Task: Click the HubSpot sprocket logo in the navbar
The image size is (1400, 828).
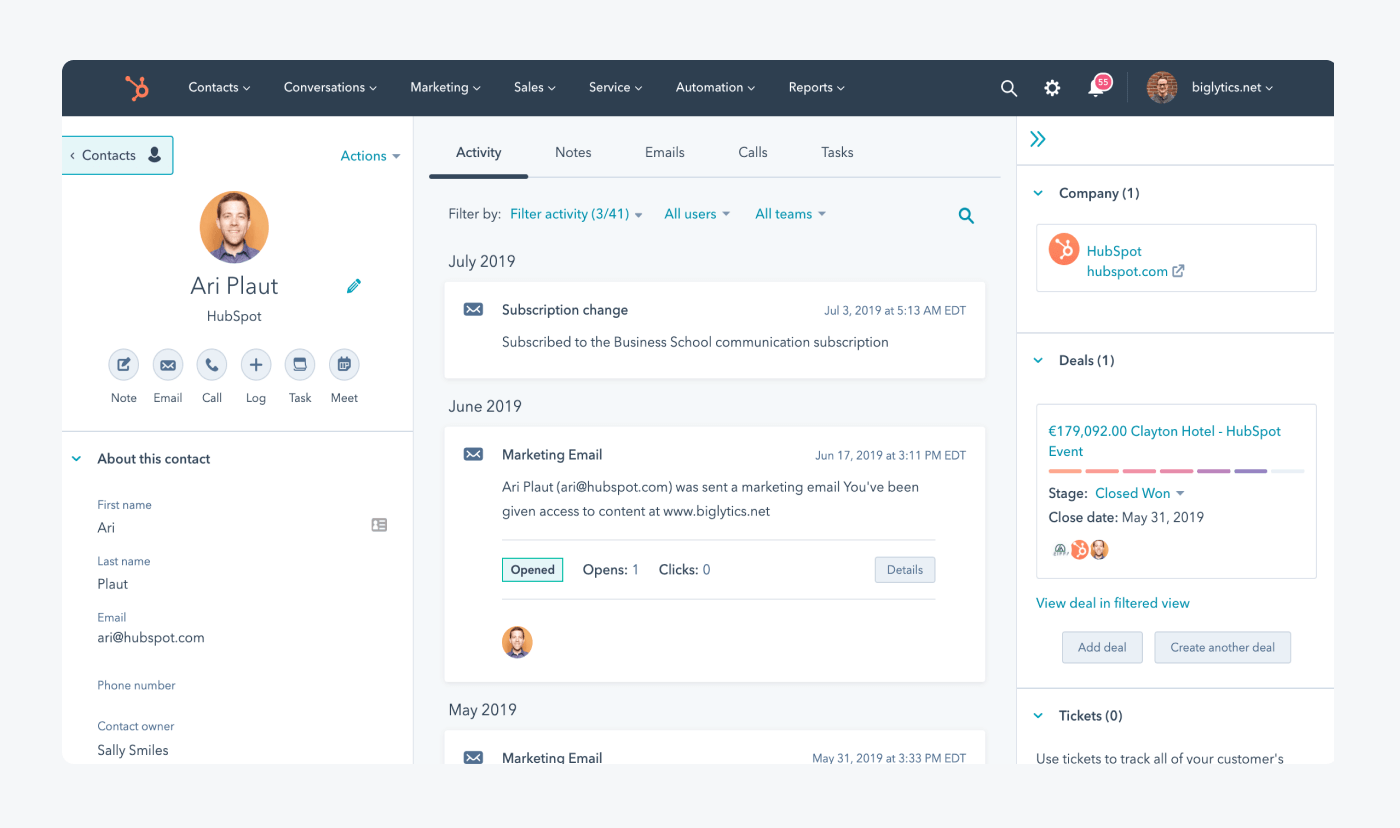Action: click(137, 88)
